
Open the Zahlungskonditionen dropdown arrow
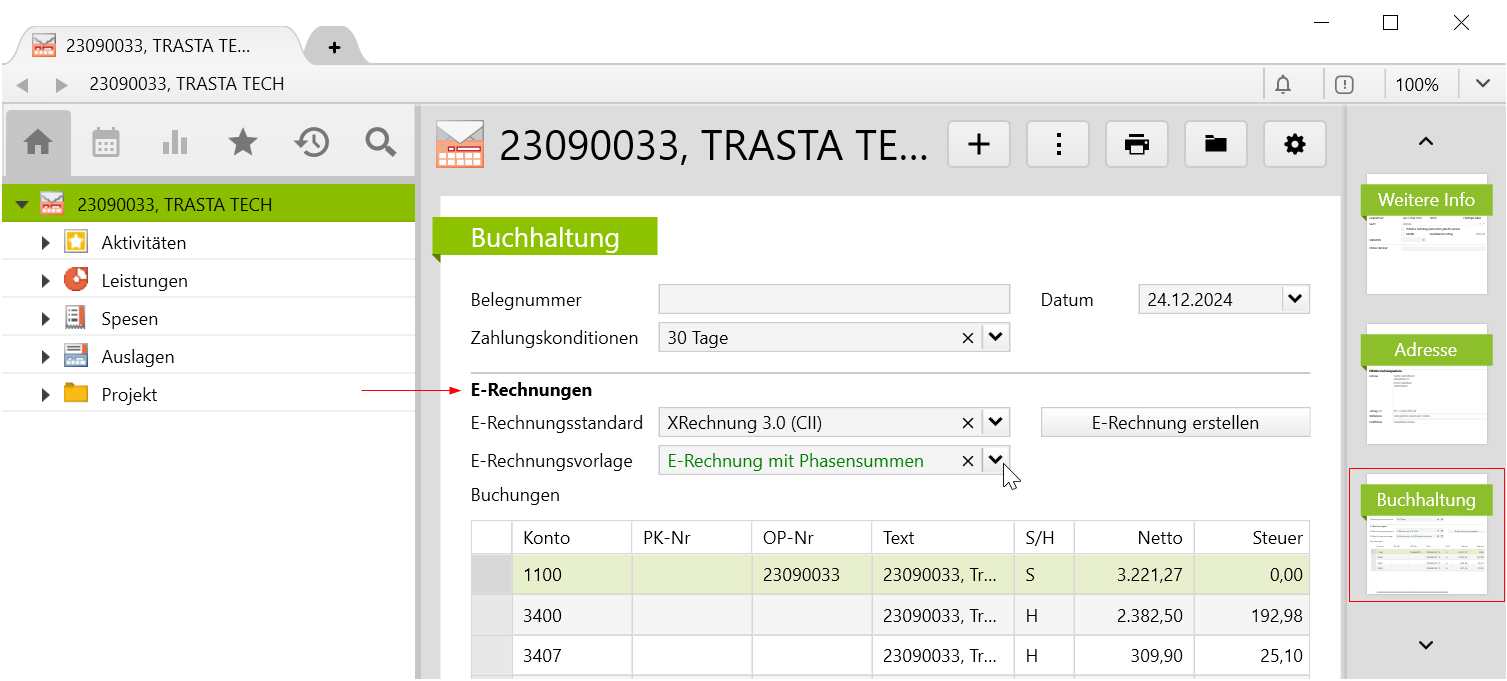click(x=995, y=338)
